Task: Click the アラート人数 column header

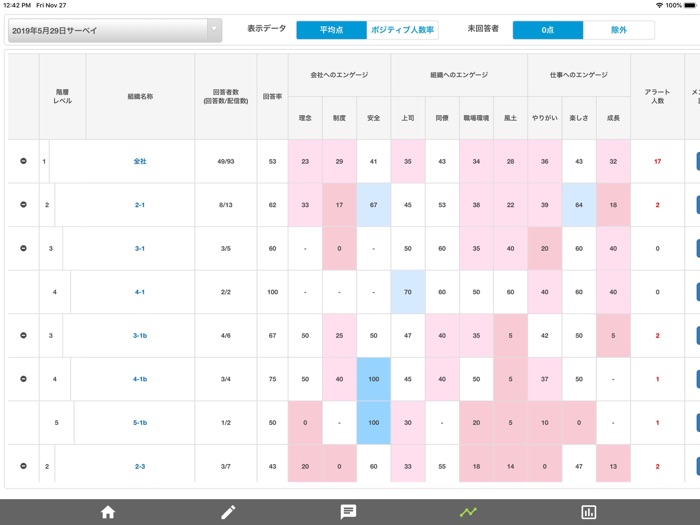Action: pos(657,97)
